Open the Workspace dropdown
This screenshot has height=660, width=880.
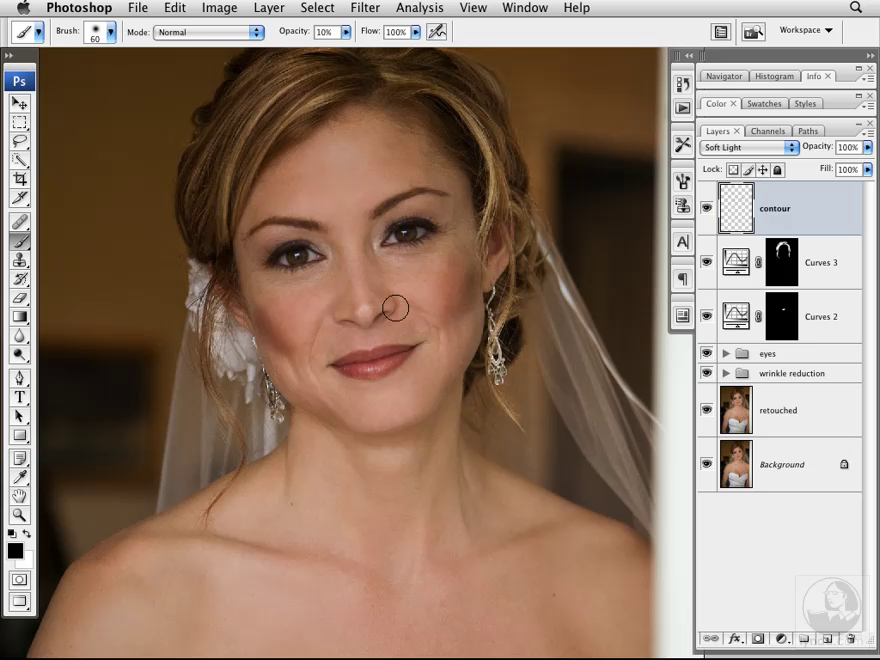click(806, 30)
